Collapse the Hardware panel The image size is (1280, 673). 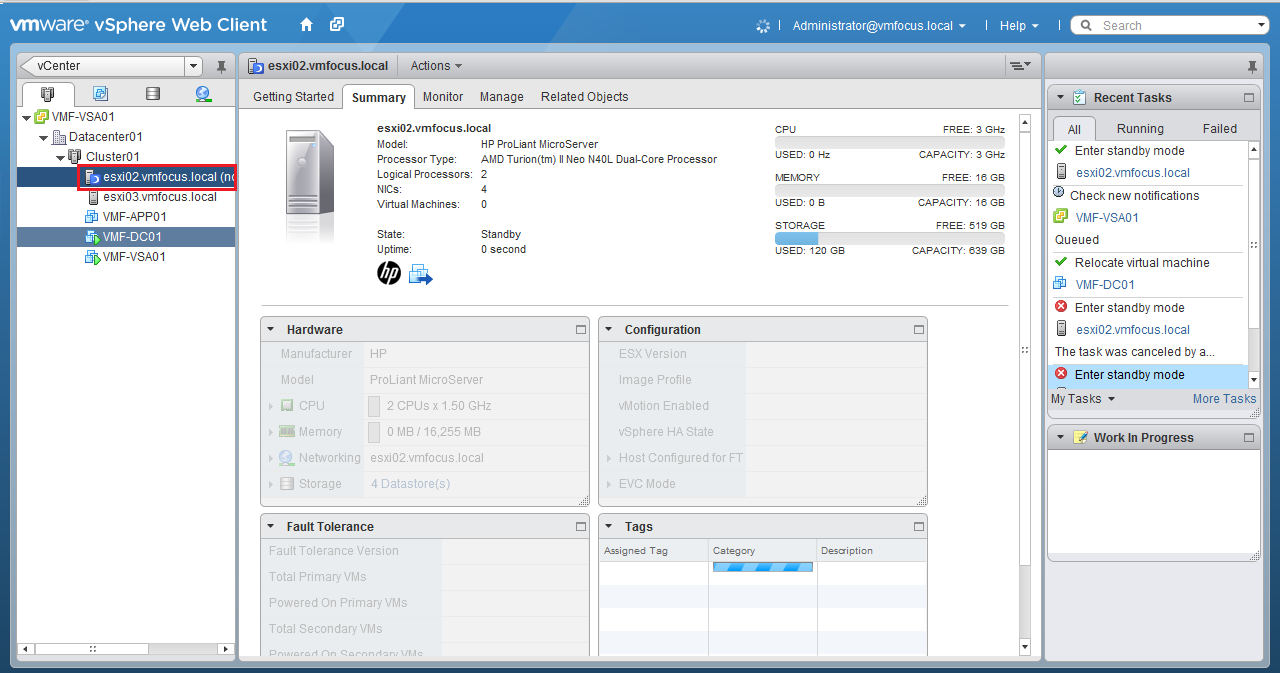(x=271, y=330)
